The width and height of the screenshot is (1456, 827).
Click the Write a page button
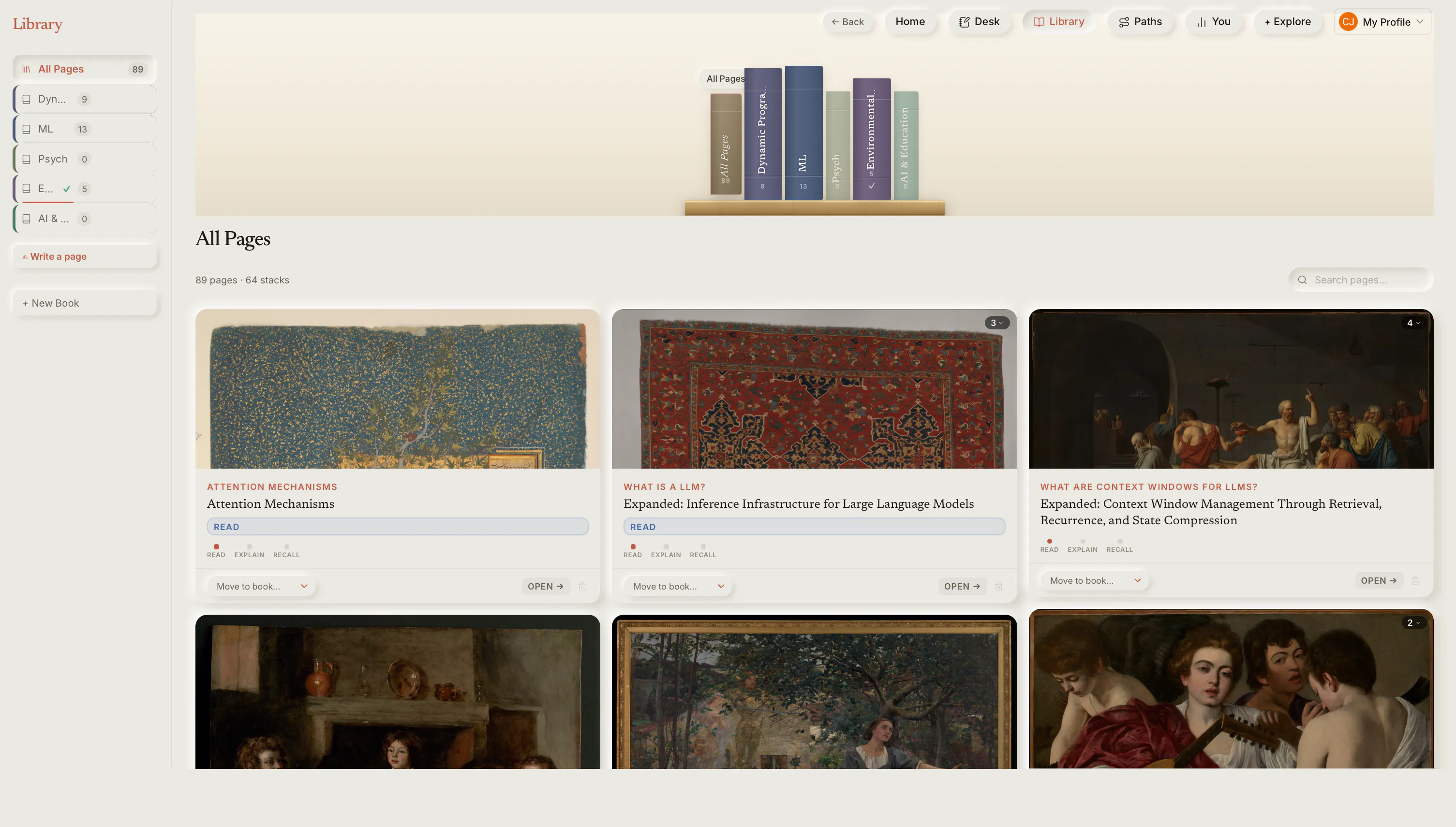(85, 256)
